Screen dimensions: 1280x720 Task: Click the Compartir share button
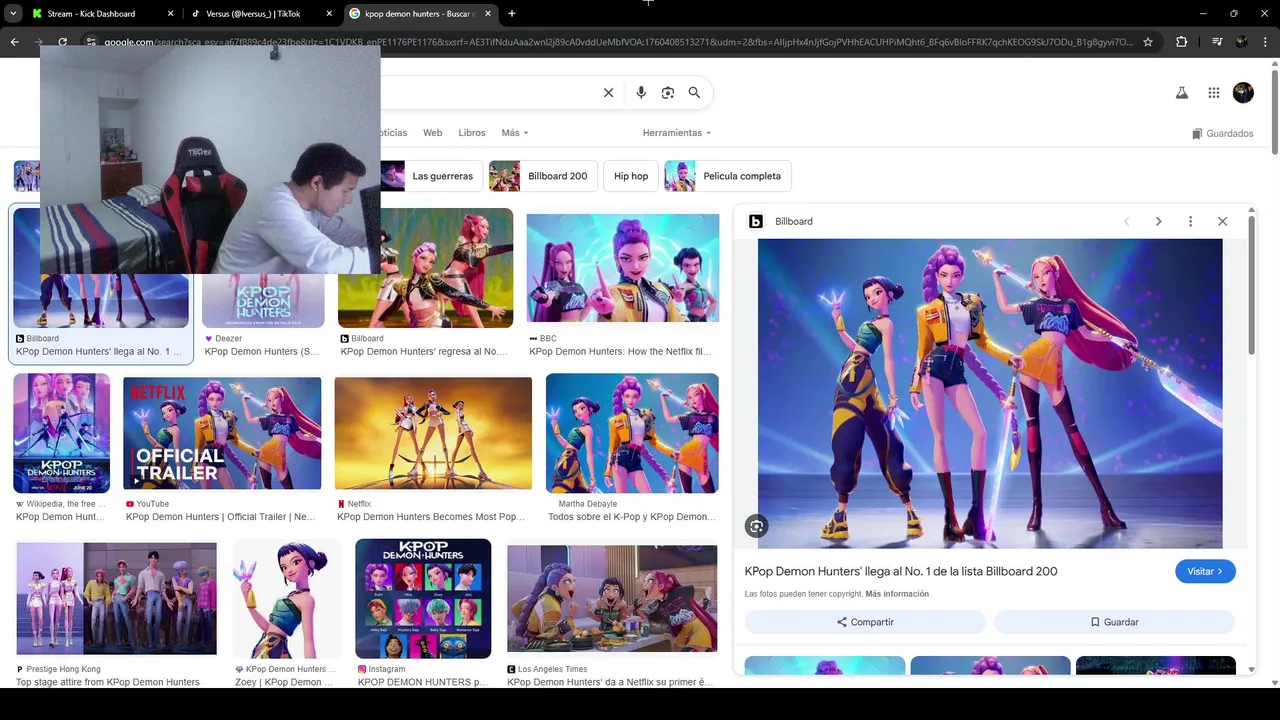[x=865, y=622]
